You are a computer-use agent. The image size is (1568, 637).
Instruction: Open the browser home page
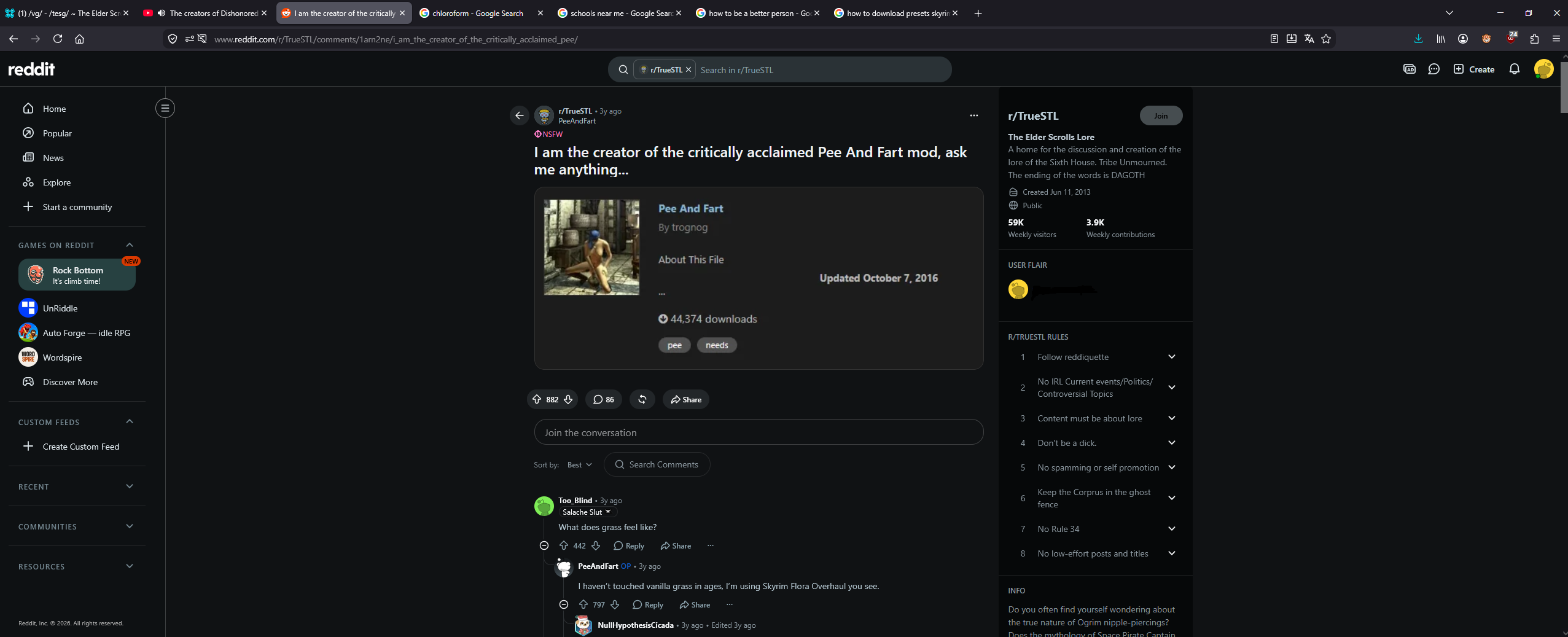click(79, 39)
